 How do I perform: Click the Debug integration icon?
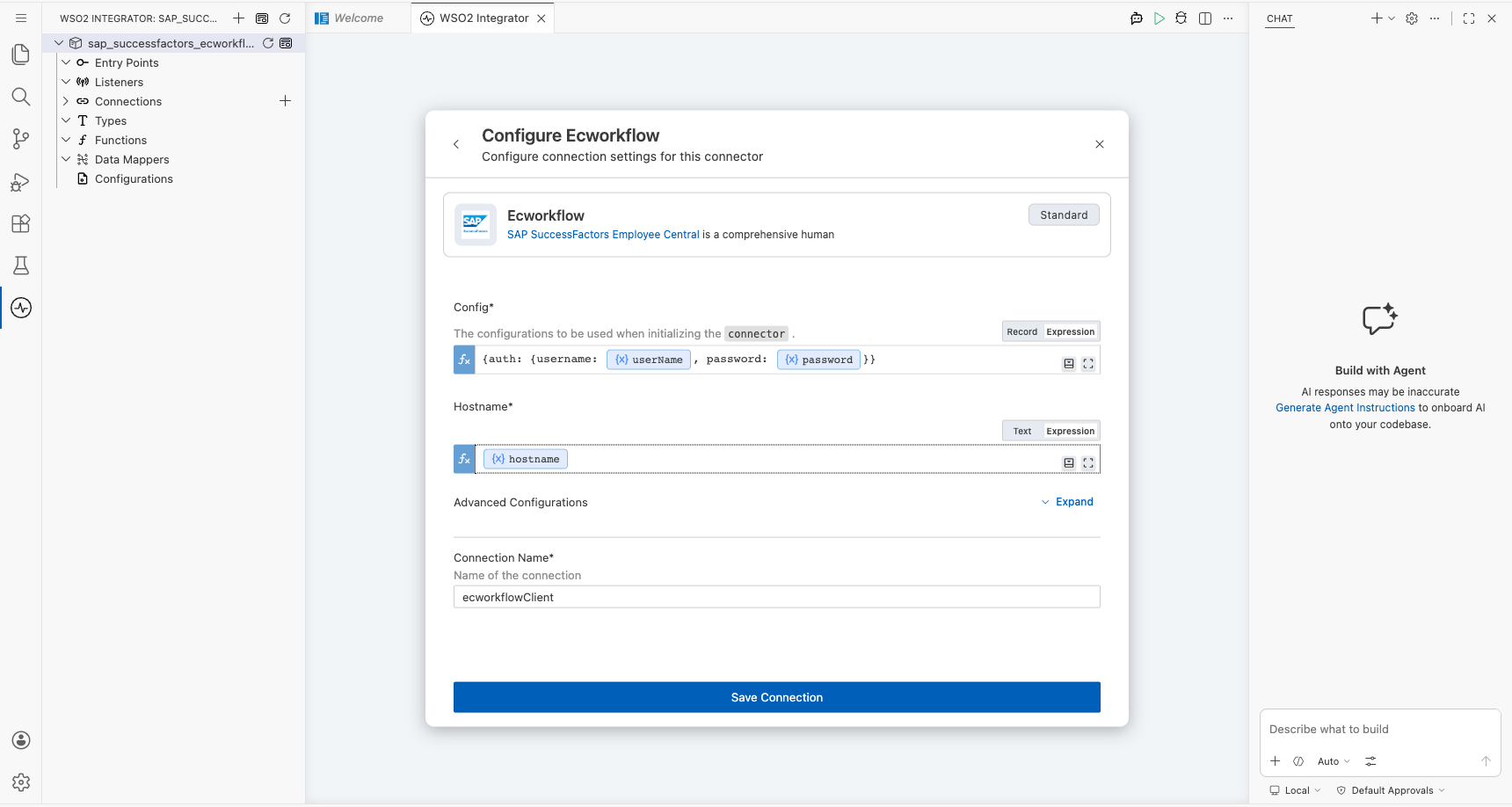[1181, 18]
